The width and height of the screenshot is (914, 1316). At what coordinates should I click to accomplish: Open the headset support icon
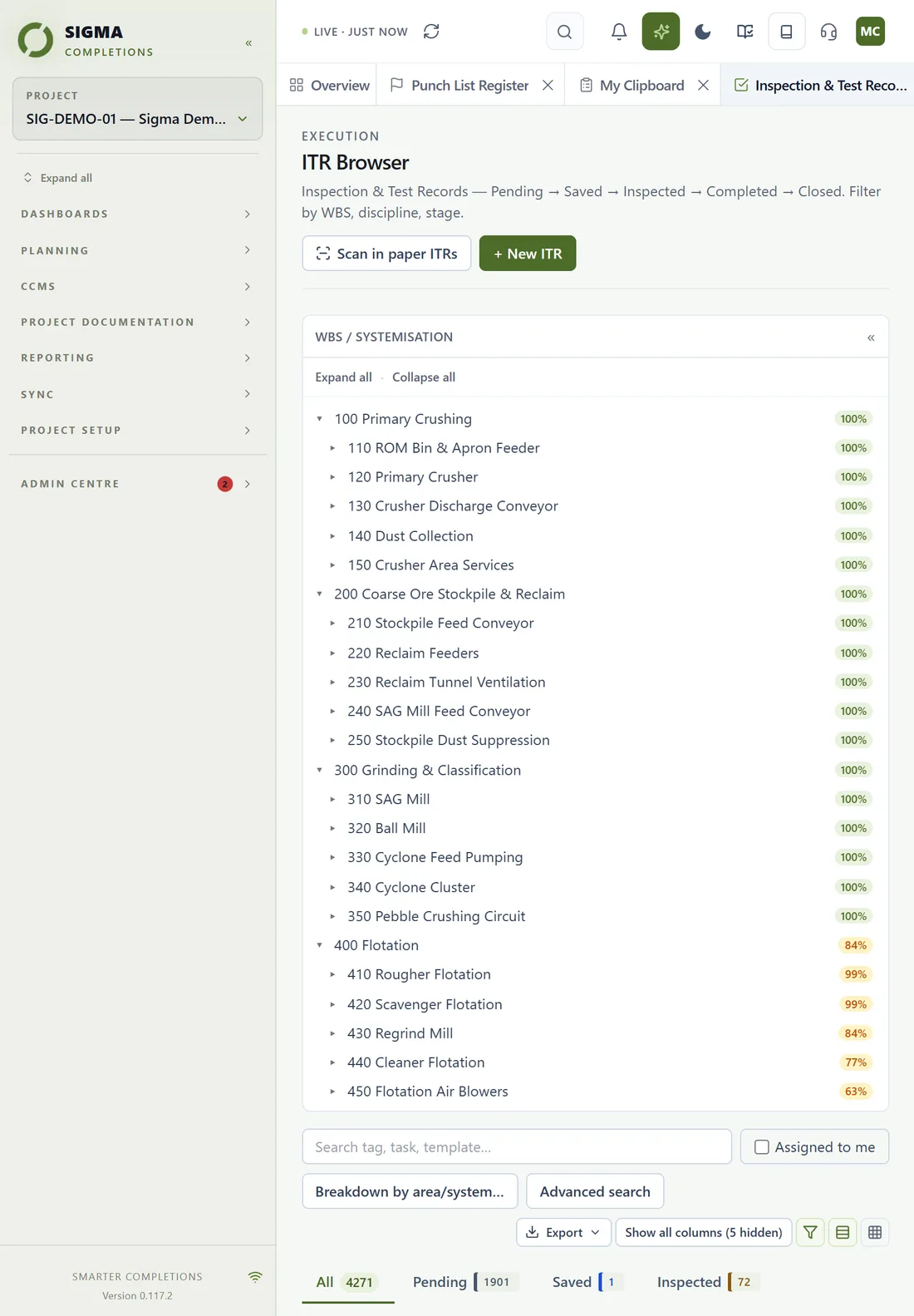[828, 32]
